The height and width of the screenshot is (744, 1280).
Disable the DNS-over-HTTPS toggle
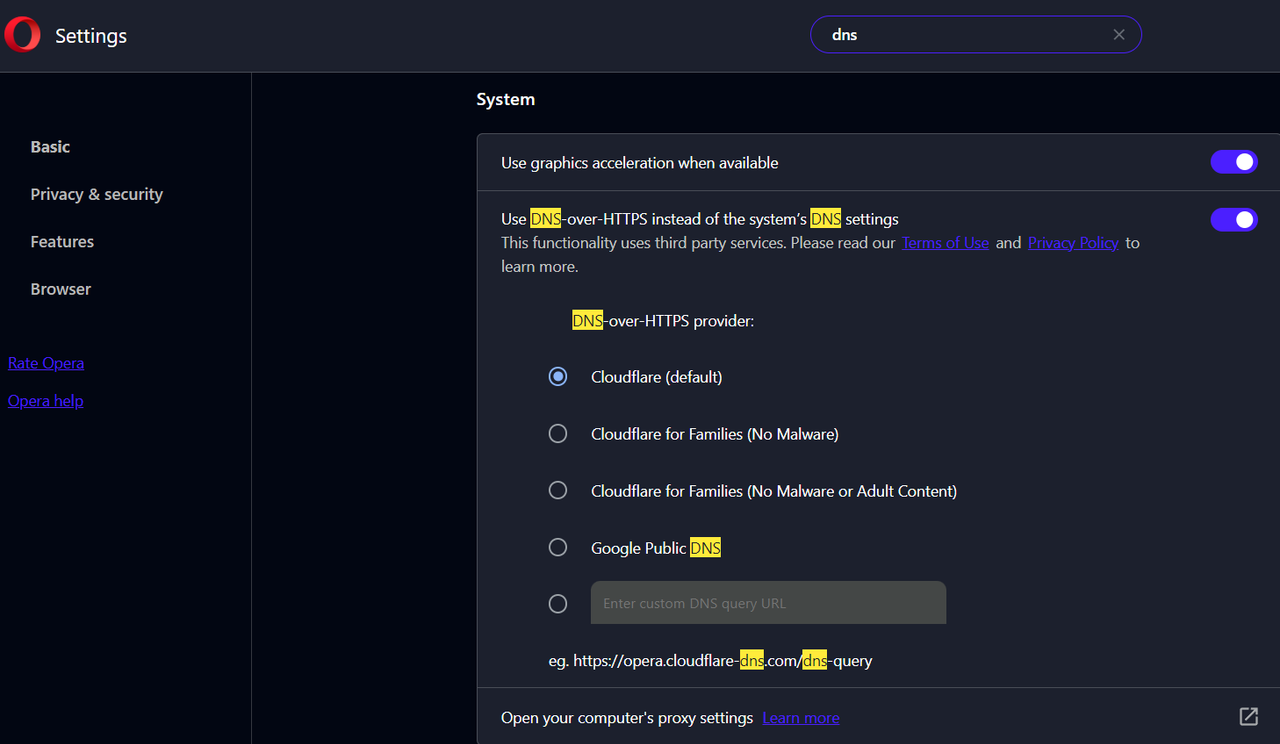point(1234,219)
